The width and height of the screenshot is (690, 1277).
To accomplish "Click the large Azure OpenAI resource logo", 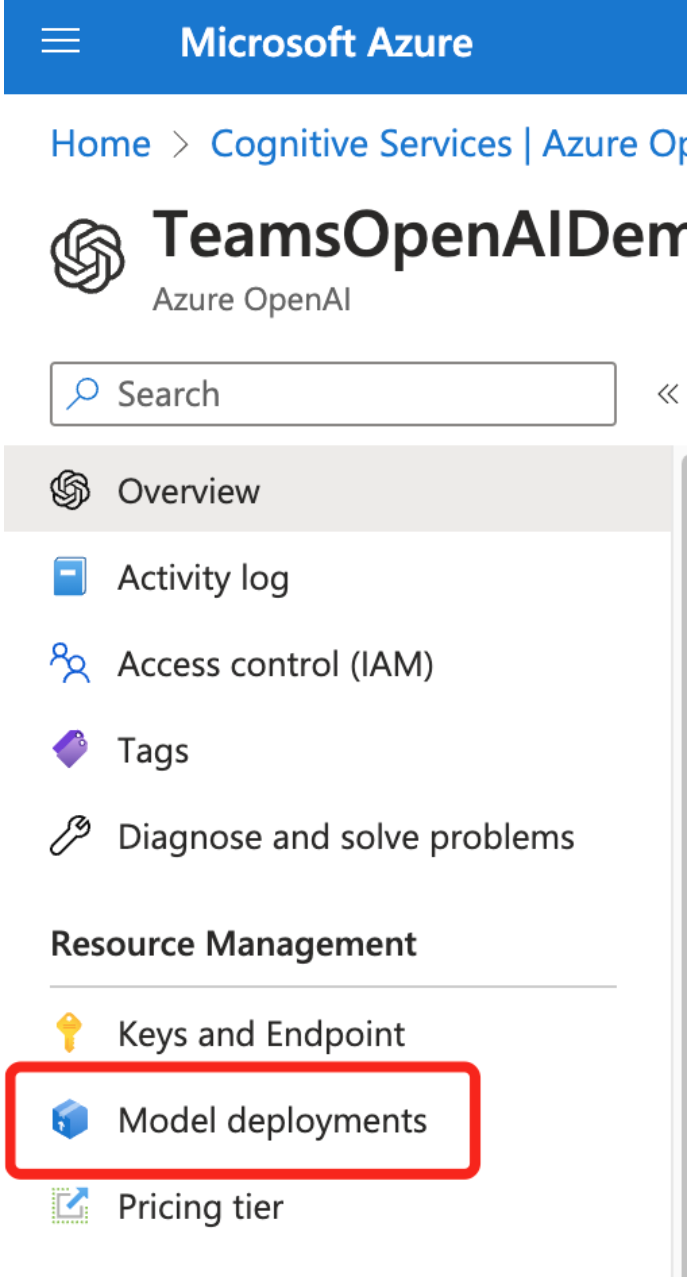I will click(88, 254).
